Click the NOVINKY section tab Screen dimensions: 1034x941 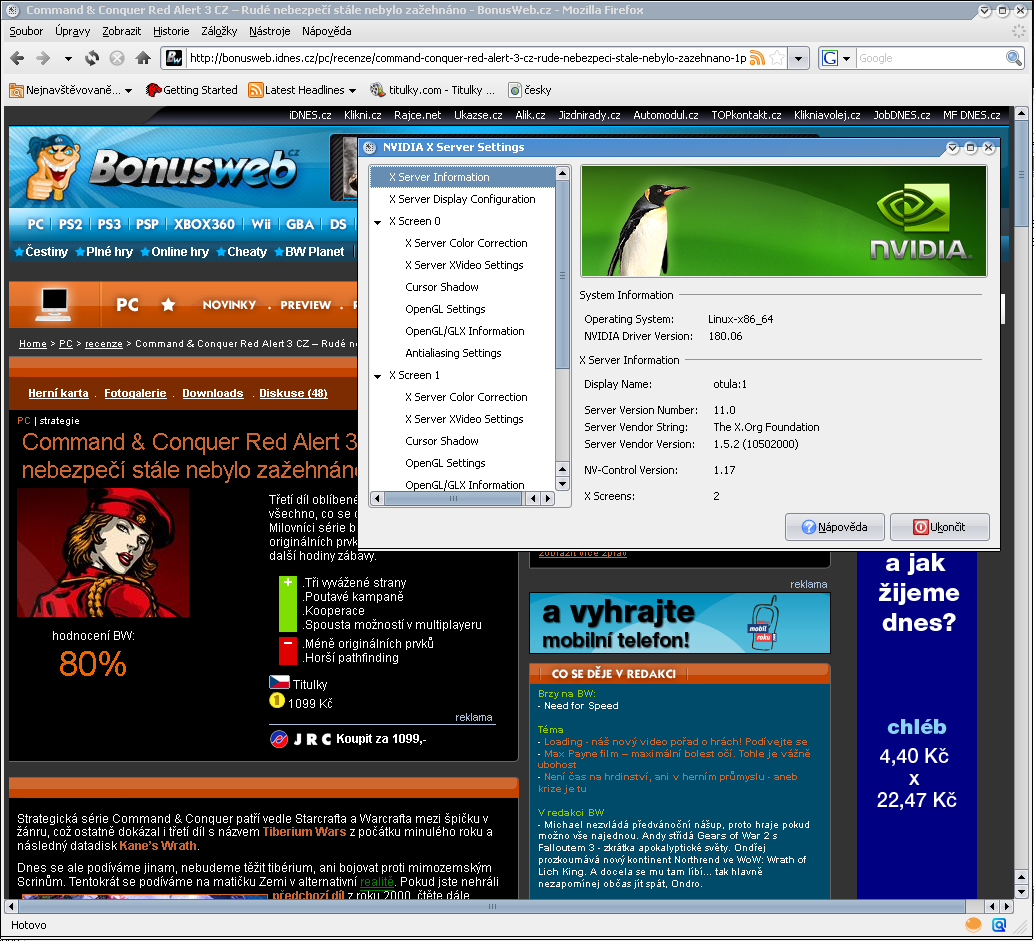229,305
